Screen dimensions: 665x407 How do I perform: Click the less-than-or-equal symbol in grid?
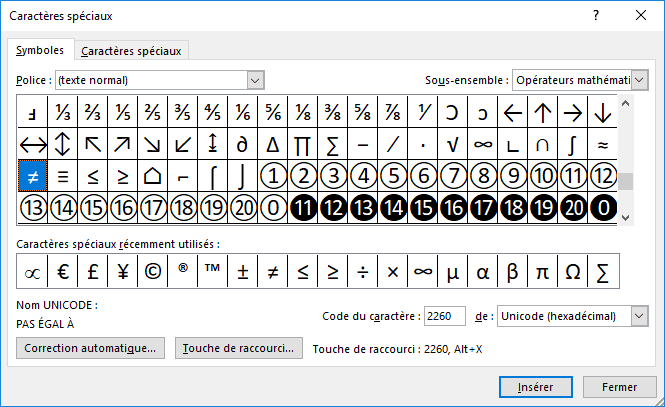pos(93,176)
